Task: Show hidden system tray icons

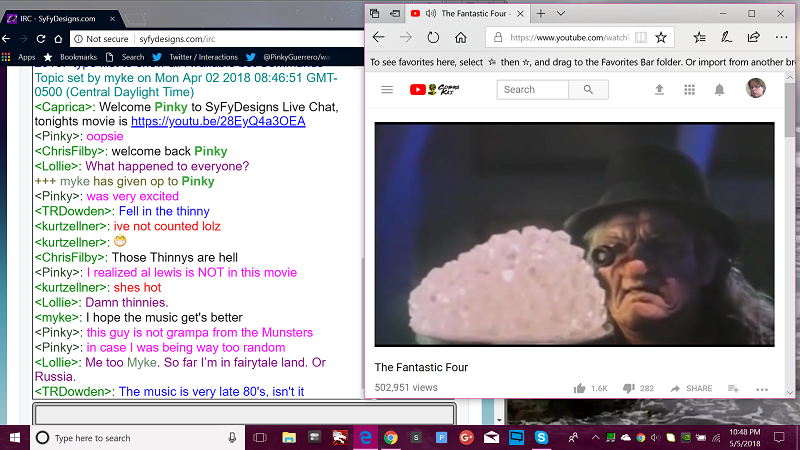Action: [x=595, y=438]
